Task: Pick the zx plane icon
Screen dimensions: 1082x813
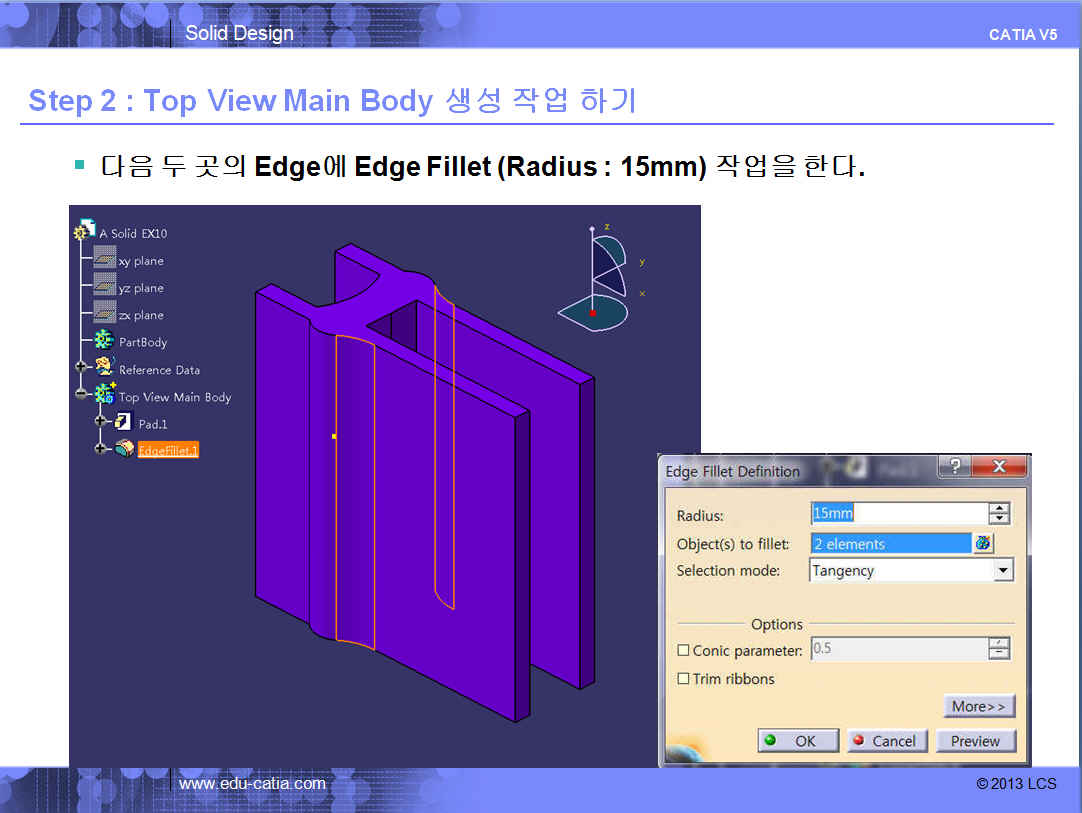Action: 105,314
